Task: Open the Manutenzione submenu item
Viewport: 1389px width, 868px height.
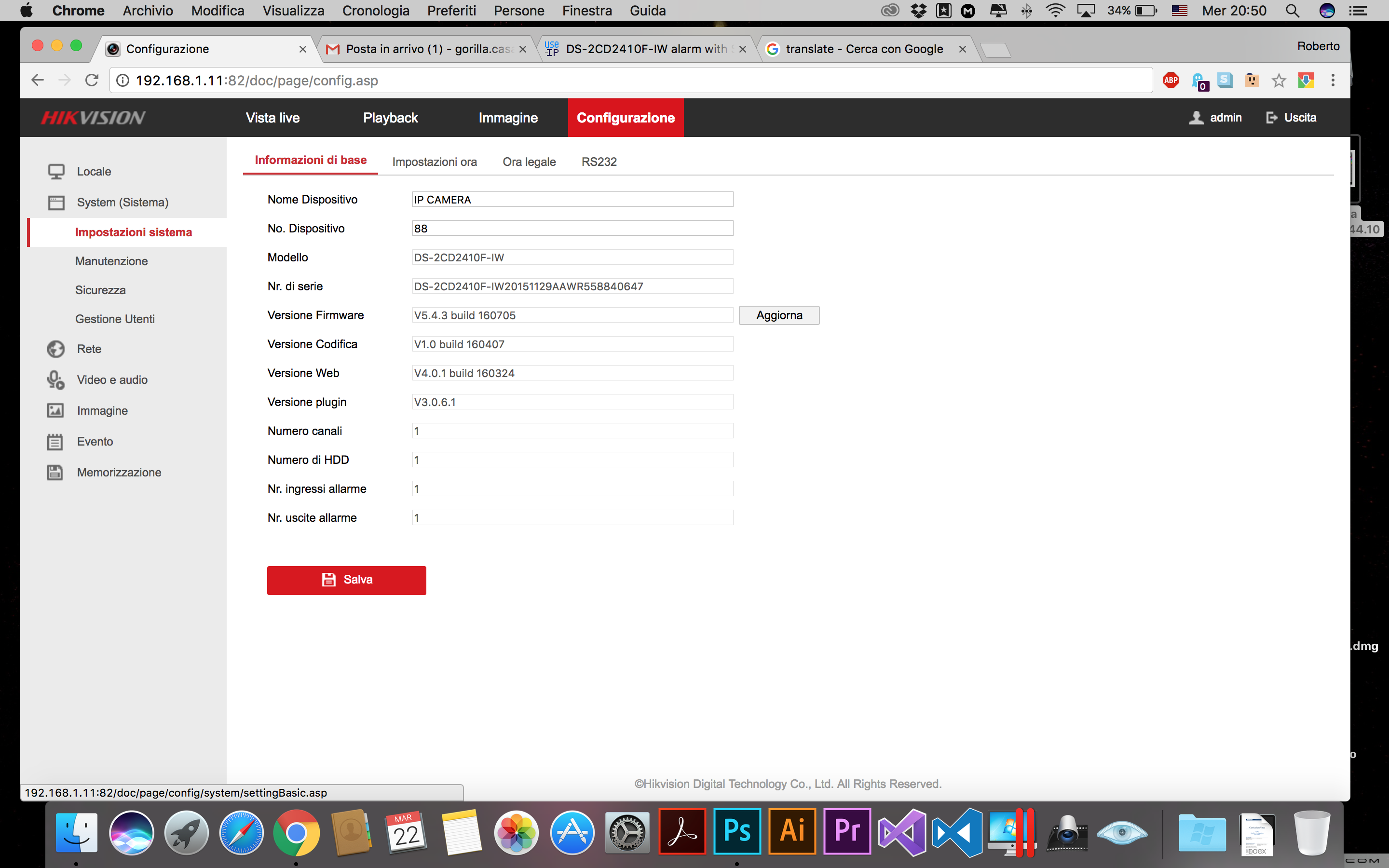Action: click(111, 261)
